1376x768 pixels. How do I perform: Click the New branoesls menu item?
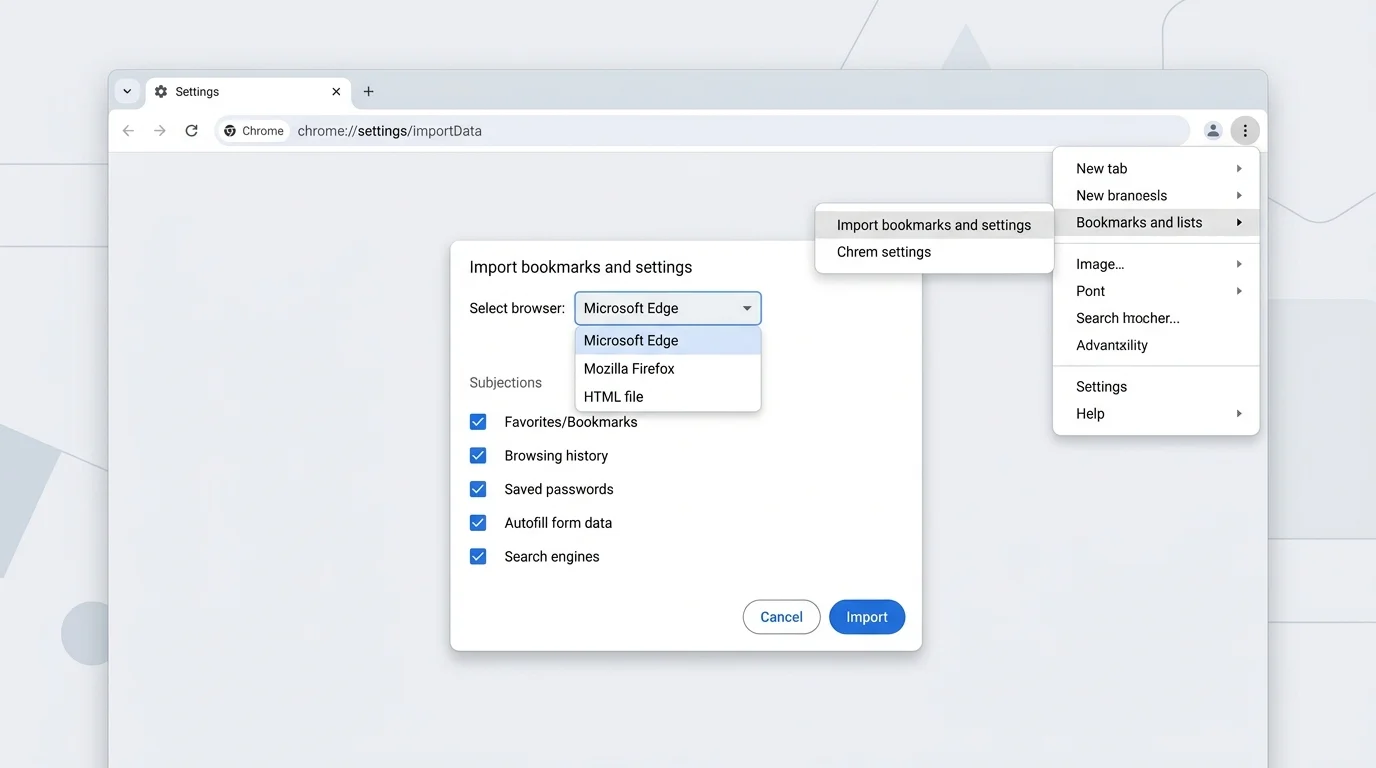pyautogui.click(x=1156, y=196)
